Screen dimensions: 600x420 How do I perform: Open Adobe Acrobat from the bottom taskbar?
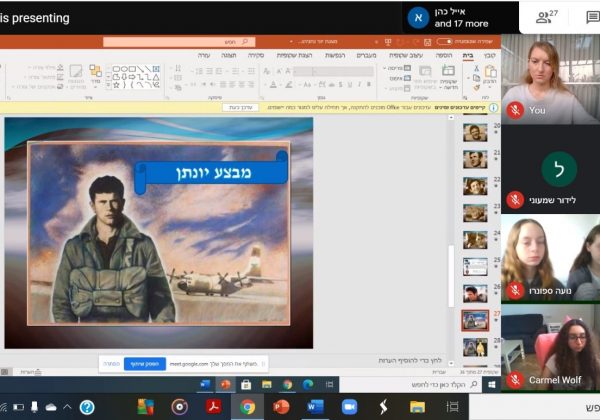coord(214,407)
